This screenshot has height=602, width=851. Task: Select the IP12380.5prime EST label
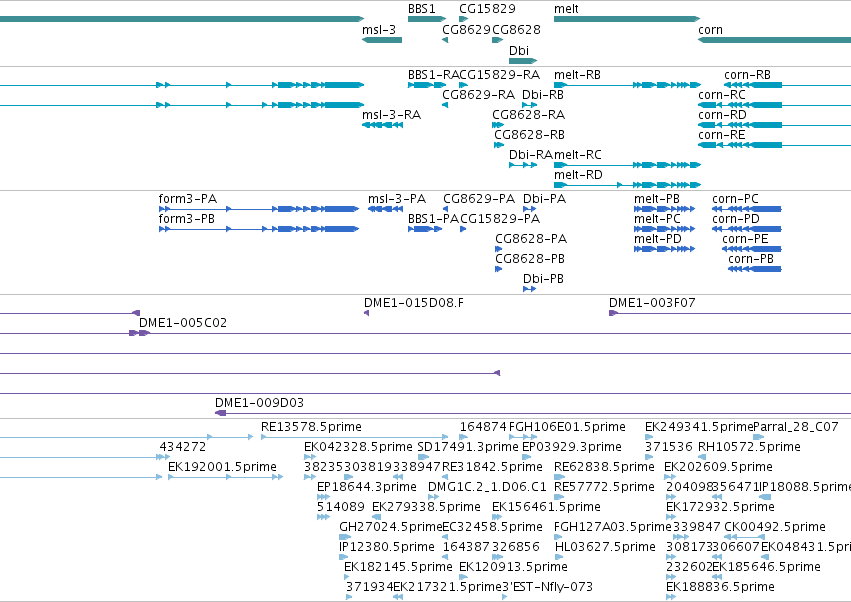(x=387, y=547)
